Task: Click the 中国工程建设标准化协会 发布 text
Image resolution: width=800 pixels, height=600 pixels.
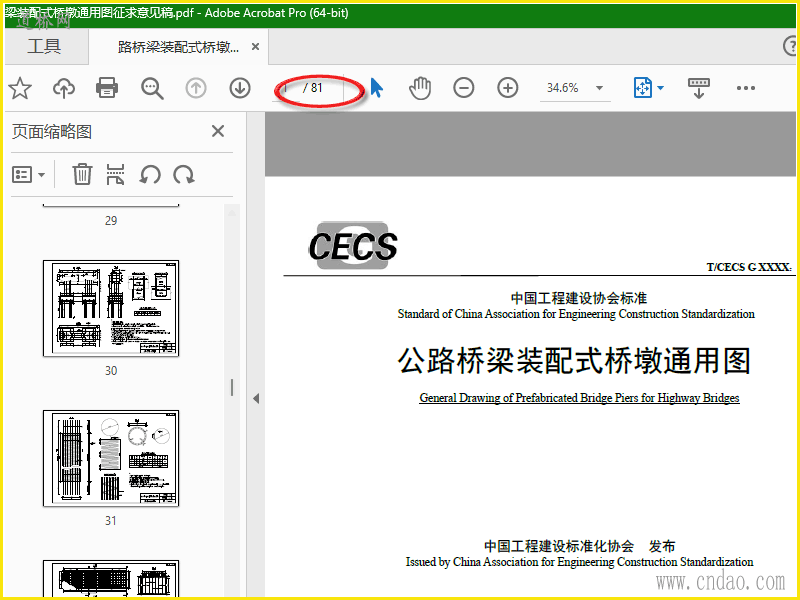Action: 579,546
